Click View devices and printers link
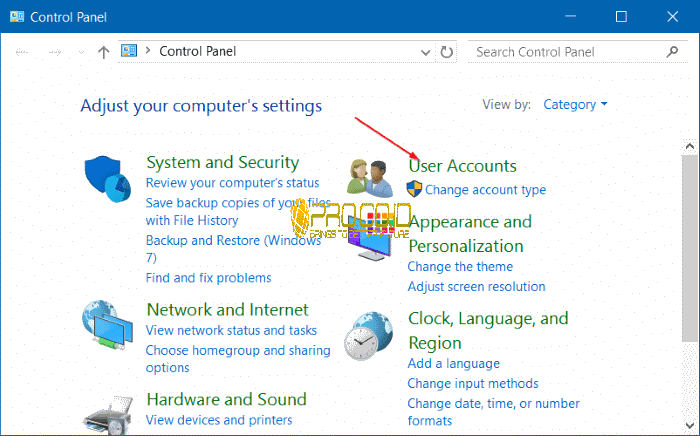Viewport: 700px width, 436px height. [x=219, y=420]
